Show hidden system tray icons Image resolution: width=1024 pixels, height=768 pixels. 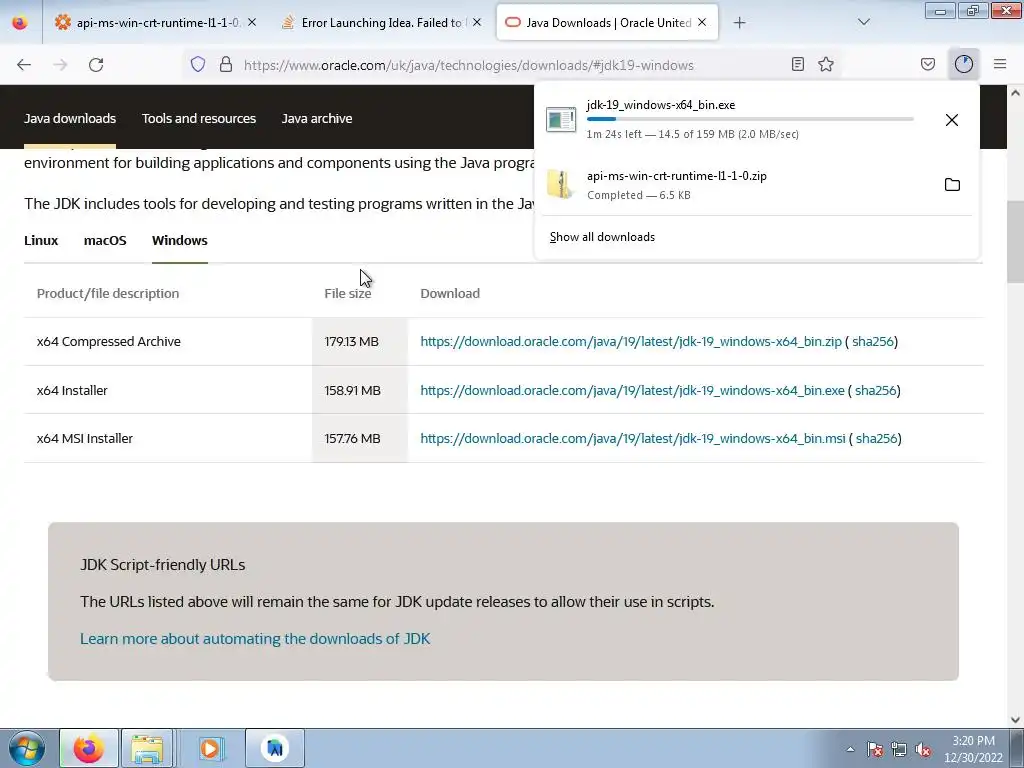tap(850, 749)
